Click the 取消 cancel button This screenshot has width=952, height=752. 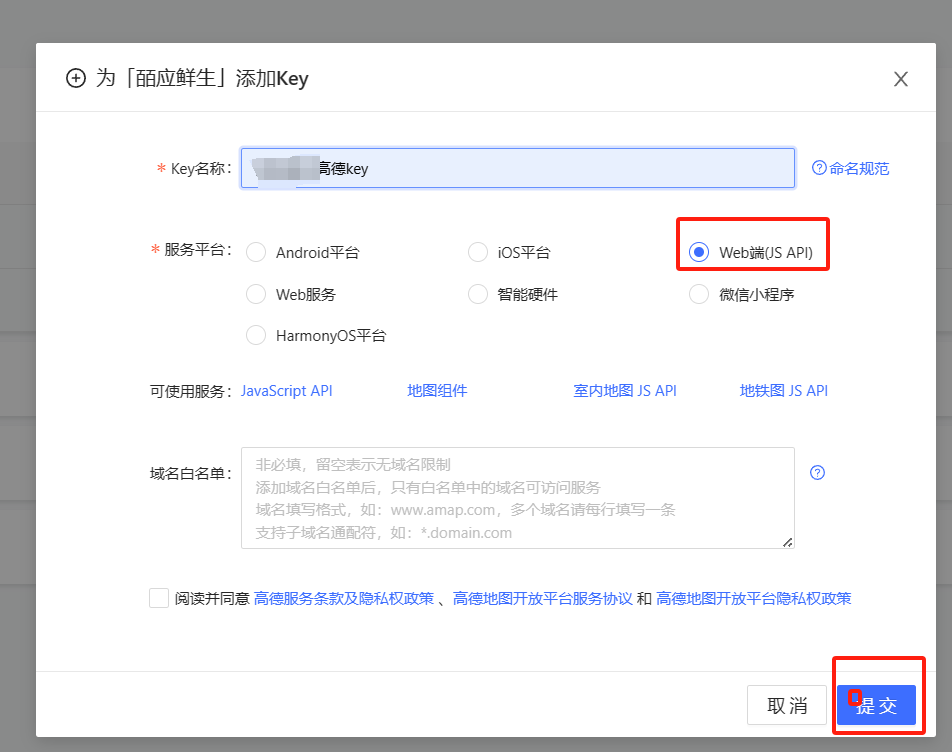point(787,705)
